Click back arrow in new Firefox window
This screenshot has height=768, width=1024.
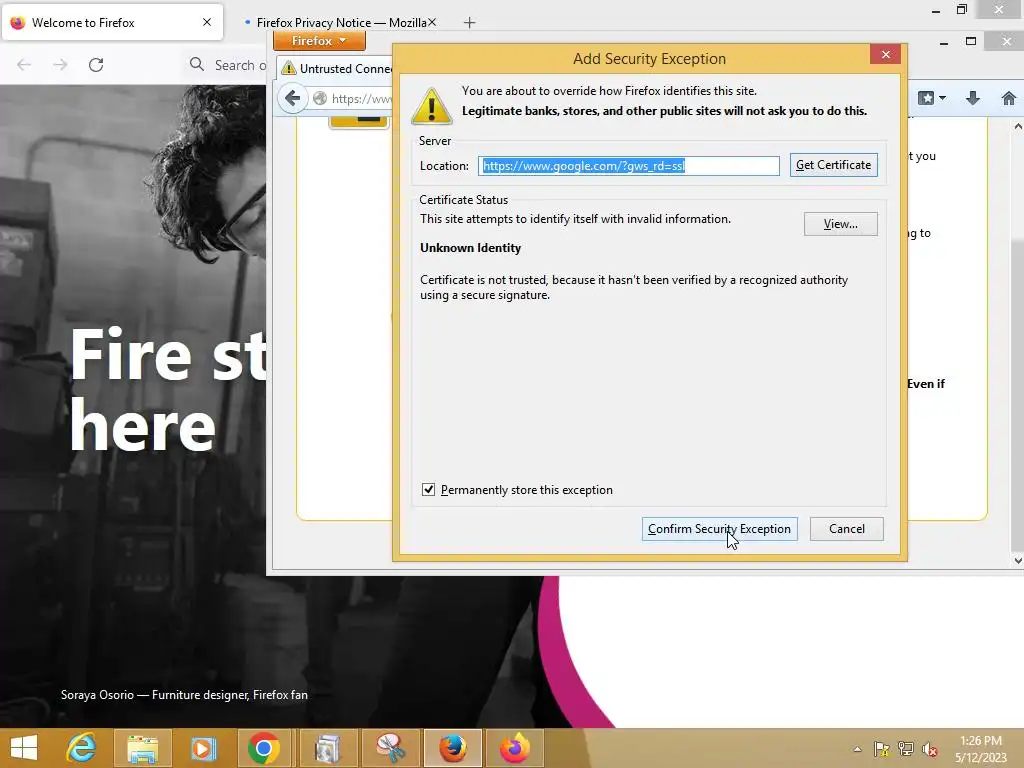click(24, 65)
